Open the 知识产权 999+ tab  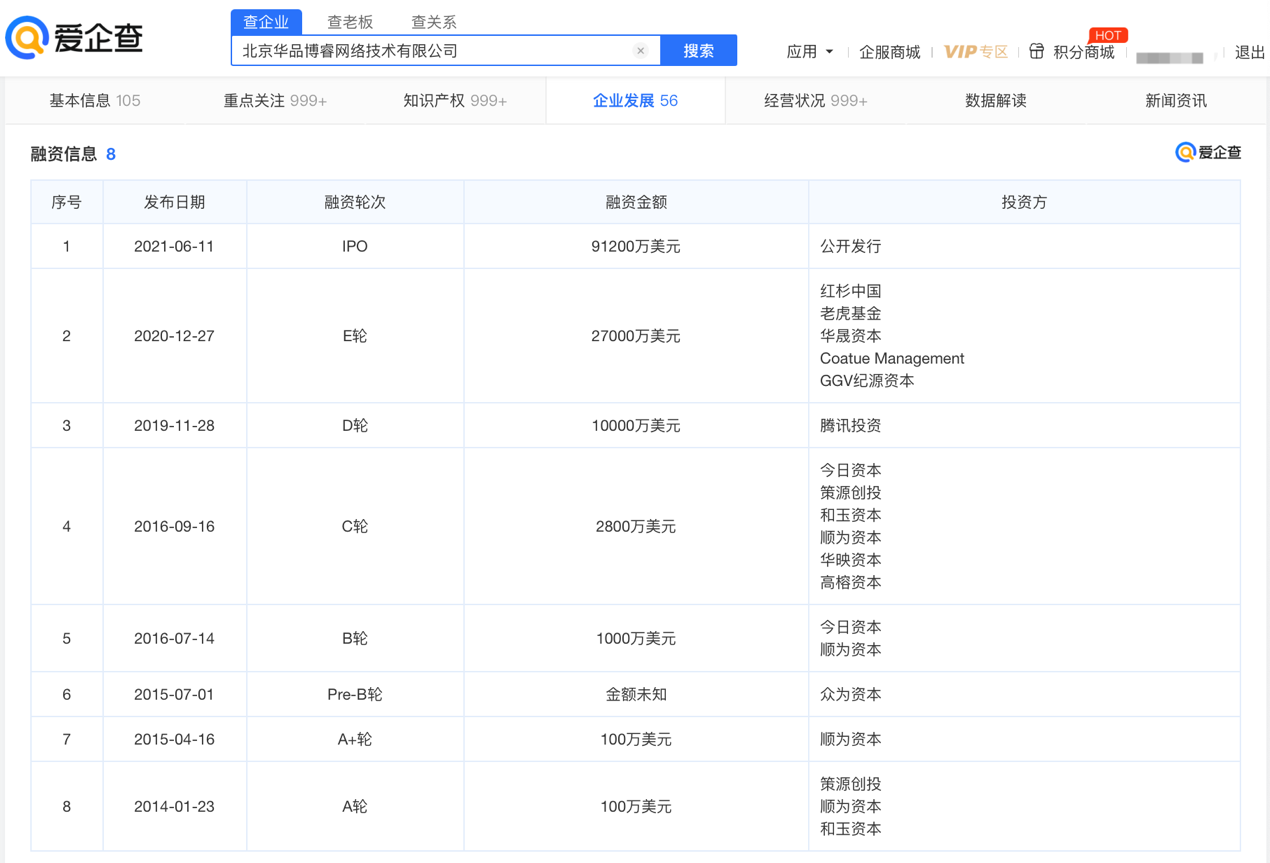tap(455, 101)
